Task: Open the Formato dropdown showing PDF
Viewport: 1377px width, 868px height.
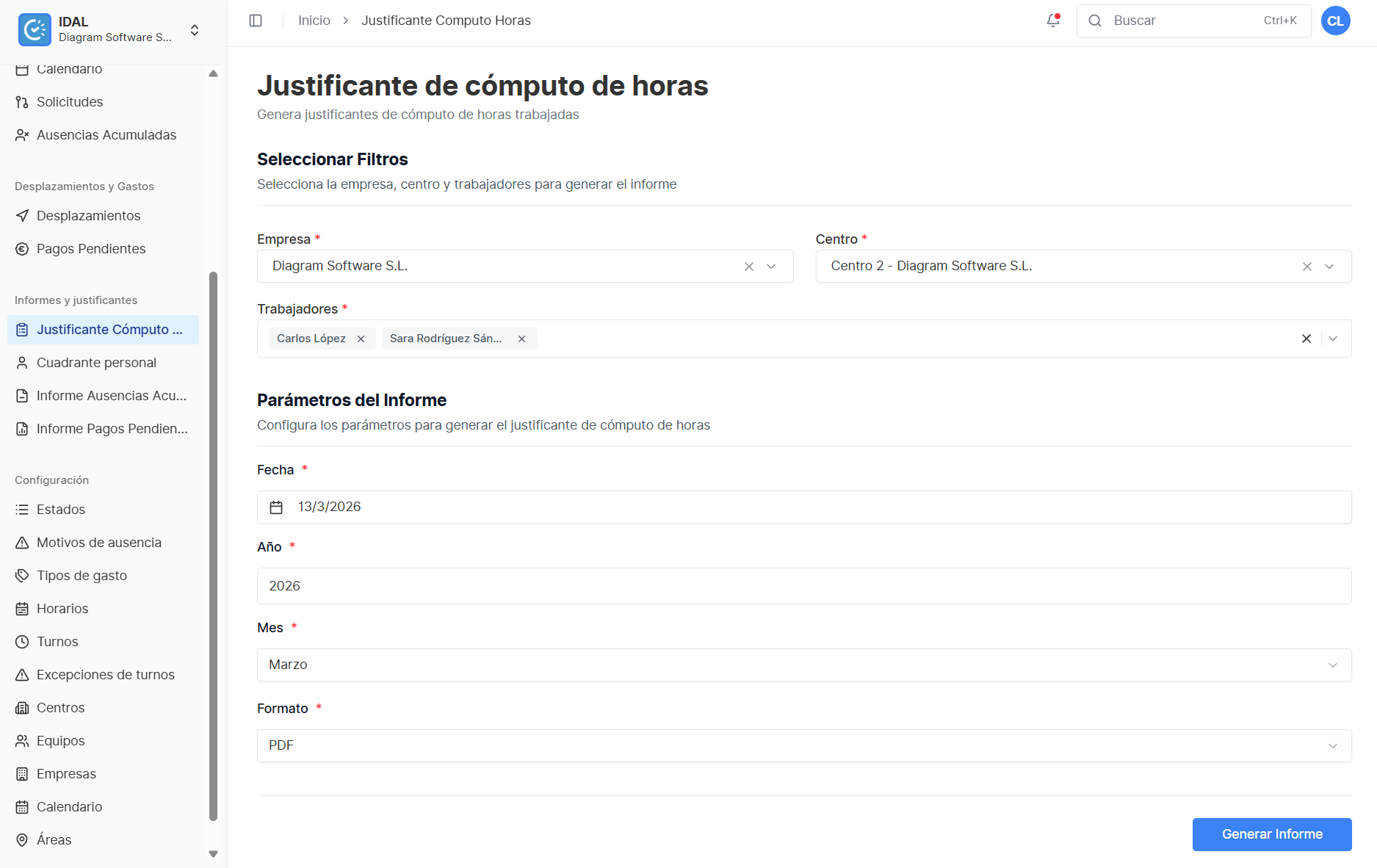Action: point(804,745)
